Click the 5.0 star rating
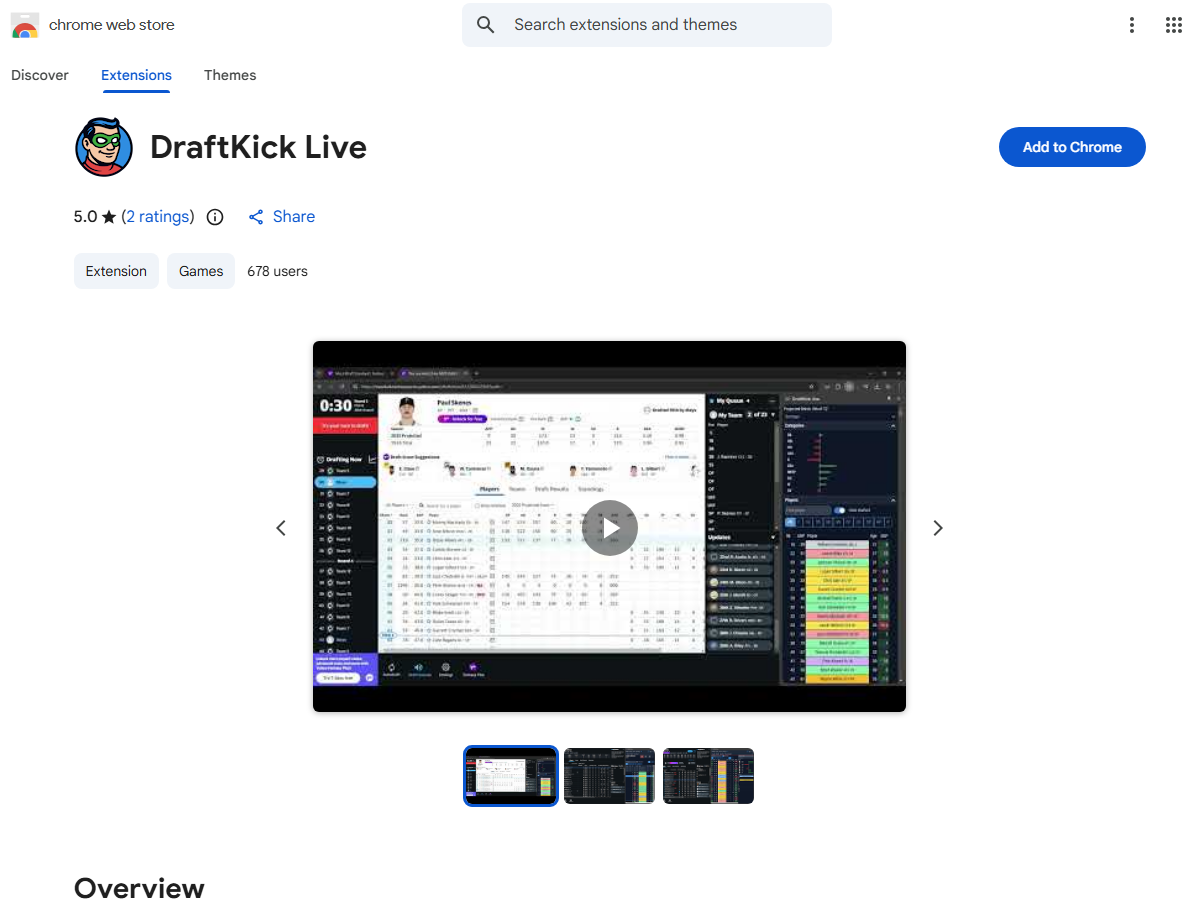 [x=95, y=217]
